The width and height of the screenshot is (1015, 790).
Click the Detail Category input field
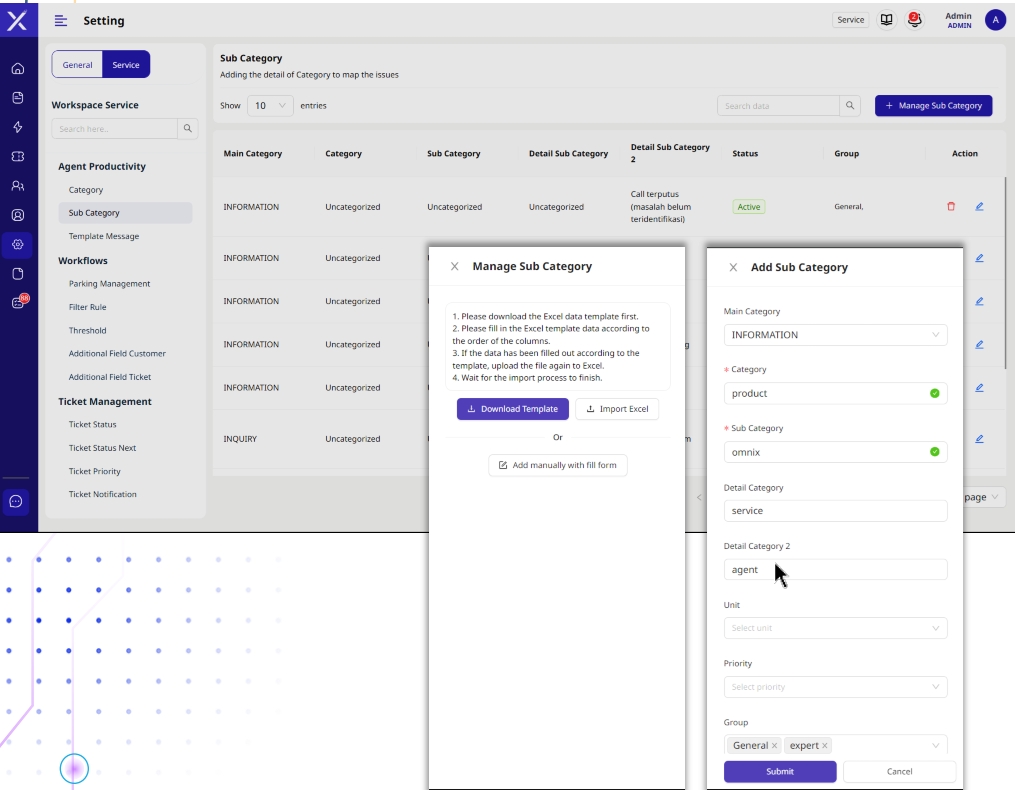(835, 511)
